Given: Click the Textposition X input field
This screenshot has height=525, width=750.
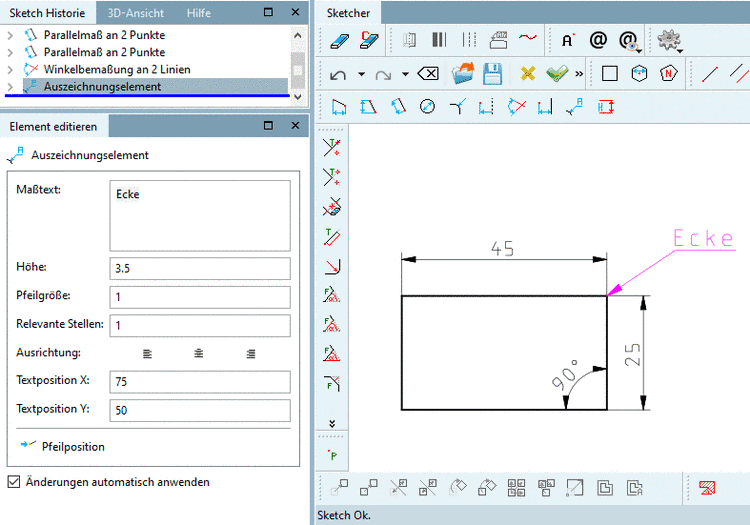Looking at the screenshot, I should [200, 382].
